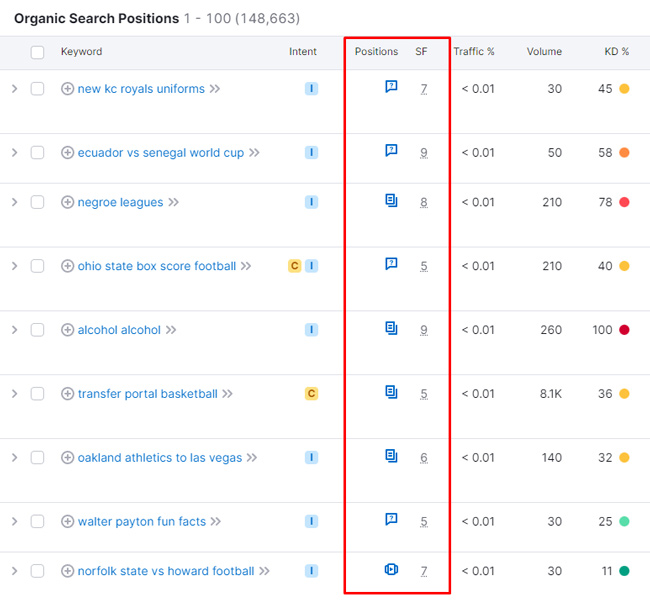Click the position icon in negroe leagues row

click(x=391, y=201)
